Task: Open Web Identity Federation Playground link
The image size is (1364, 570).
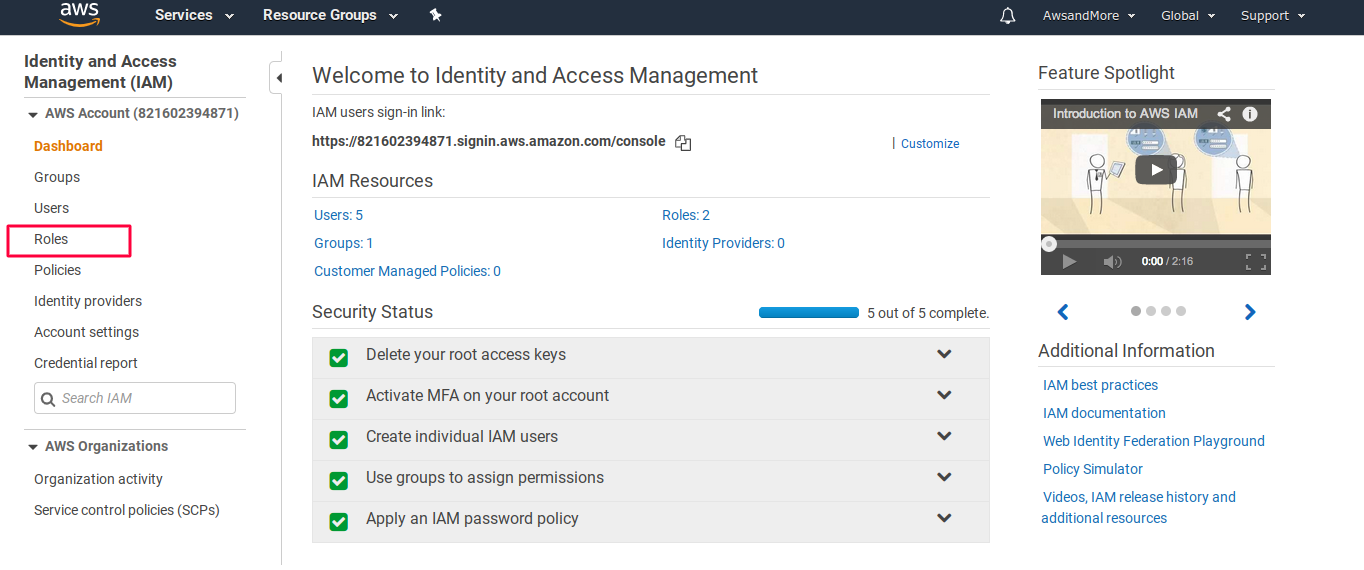Action: pos(1154,441)
